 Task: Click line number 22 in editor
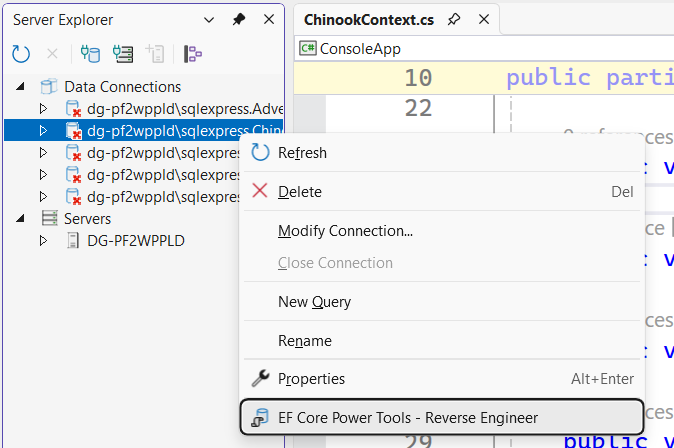418,108
